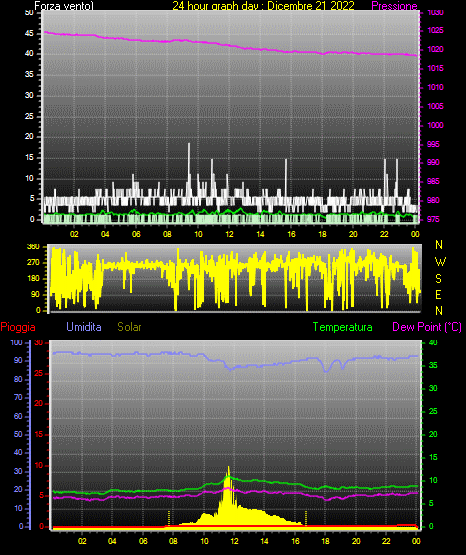Click the 10 degree temperature axis value

[x=433, y=480]
